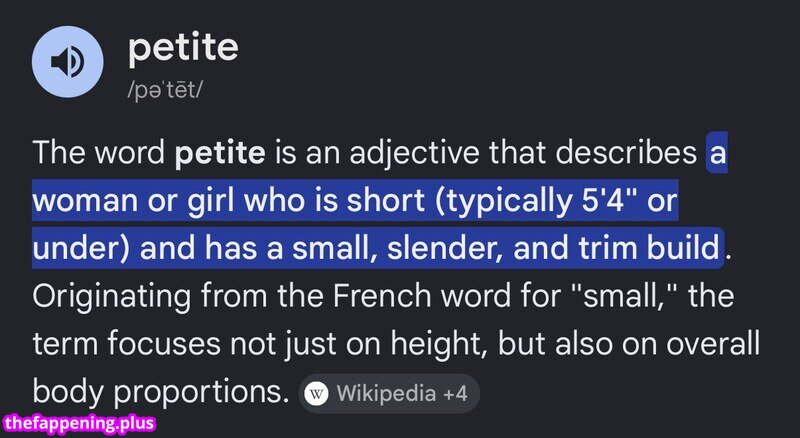Image resolution: width=800 pixels, height=438 pixels.
Task: Click the bold petite in the definition
Action: pos(220,153)
